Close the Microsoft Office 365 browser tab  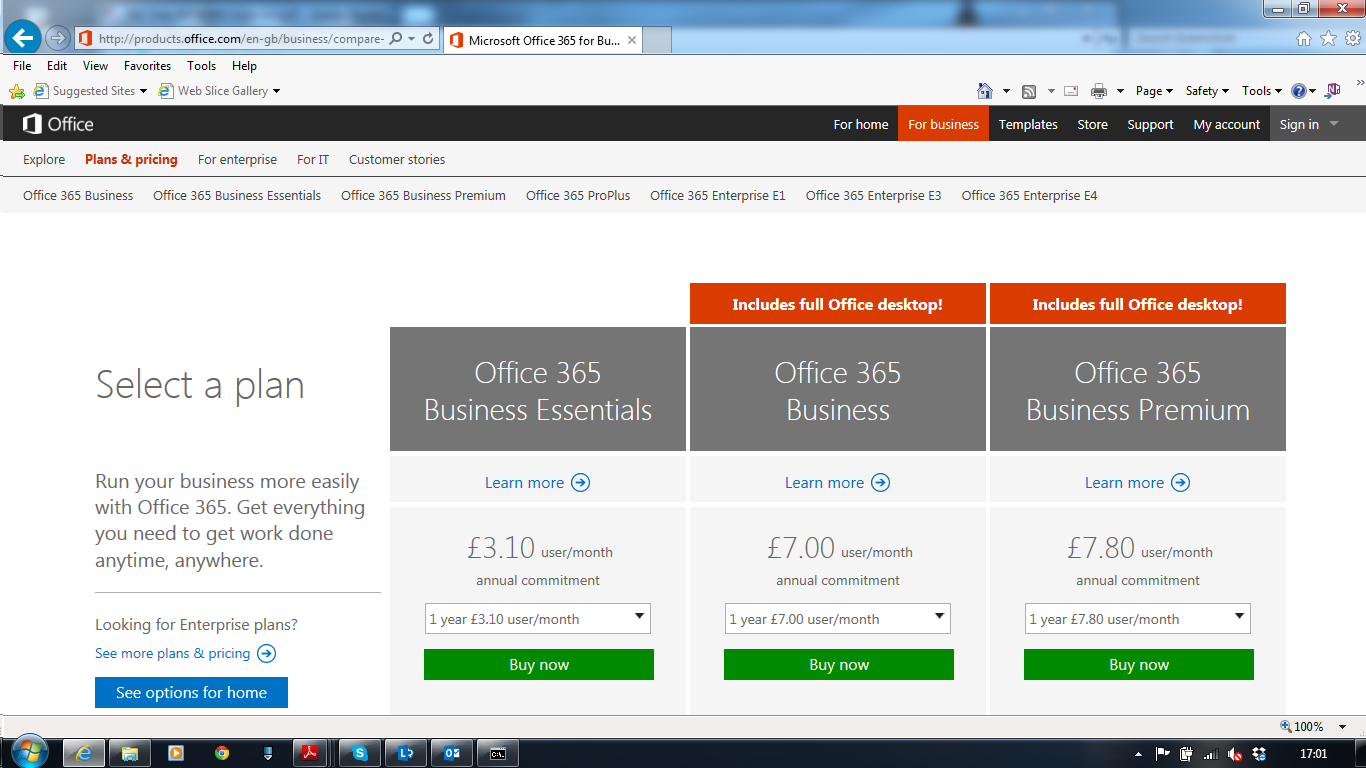[632, 40]
